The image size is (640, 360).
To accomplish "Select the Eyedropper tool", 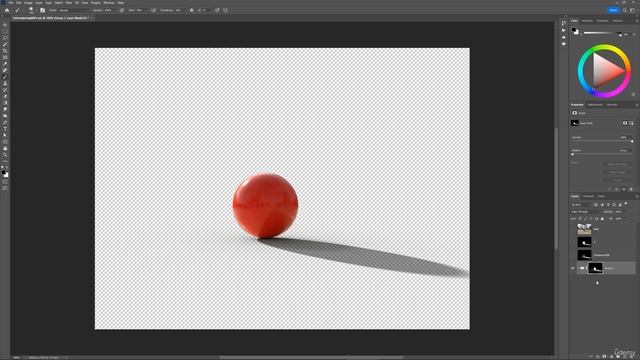I will tap(5, 64).
